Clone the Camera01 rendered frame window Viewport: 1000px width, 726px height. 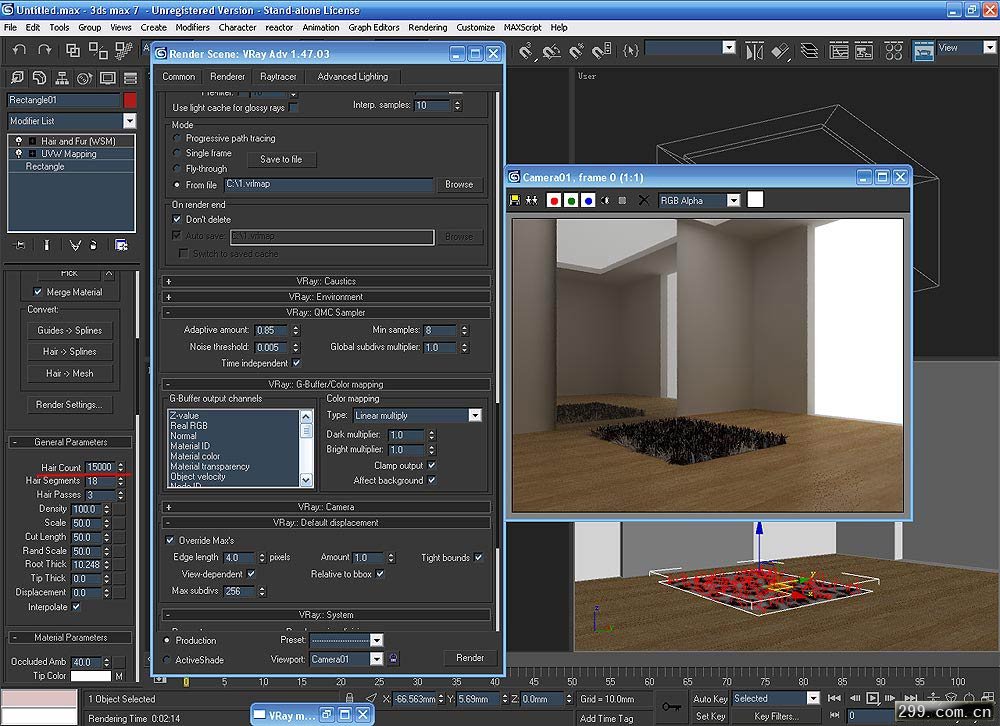pyautogui.click(x=532, y=200)
